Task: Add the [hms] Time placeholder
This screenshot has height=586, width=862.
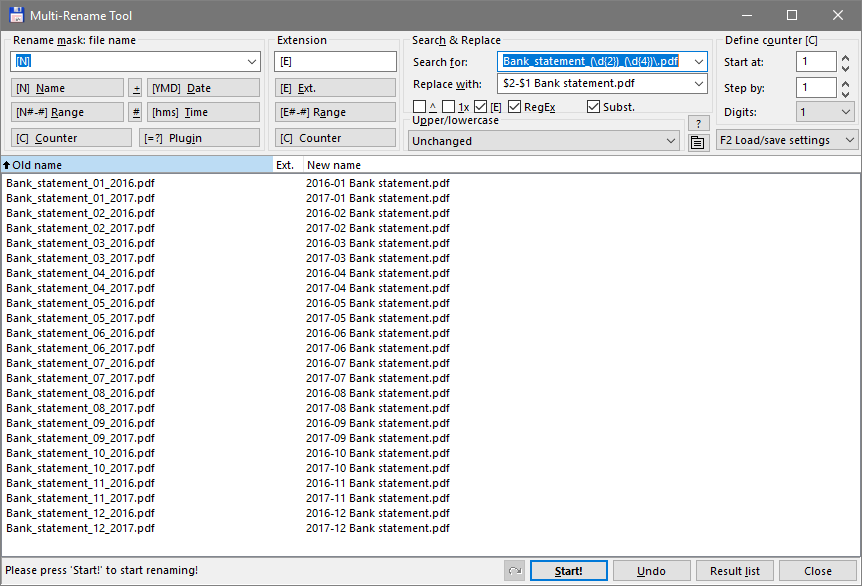Action: click(x=201, y=112)
